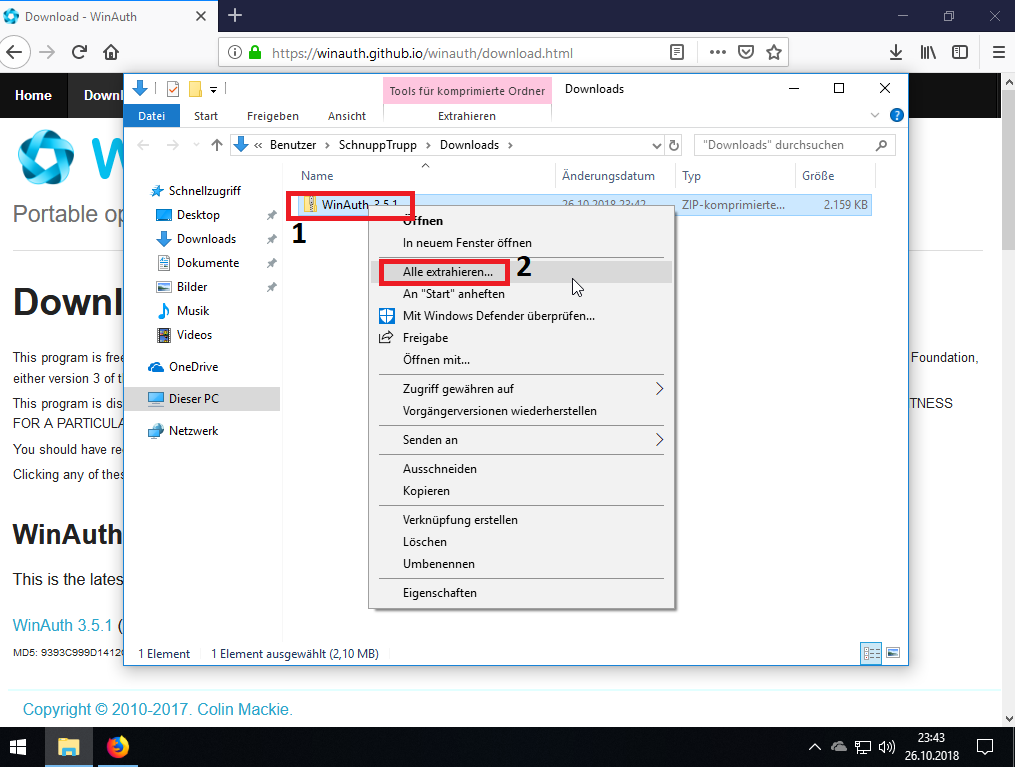Open Firefox library icon
Image resolution: width=1015 pixels, height=767 pixels.
pyautogui.click(x=928, y=52)
